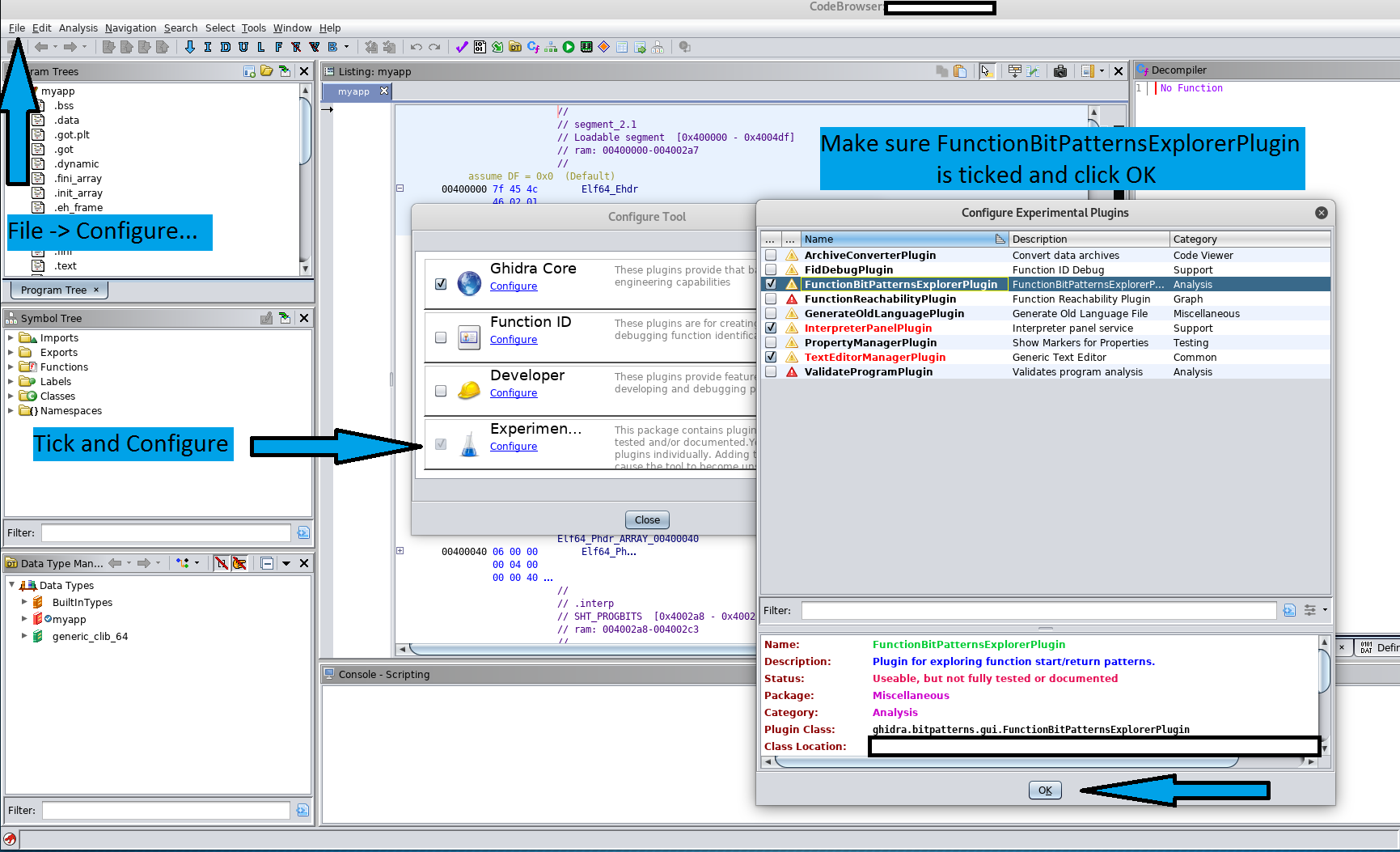This screenshot has width=1400, height=852.
Task: Tick the ArchiveConverterPlugin checkbox
Action: (x=771, y=255)
